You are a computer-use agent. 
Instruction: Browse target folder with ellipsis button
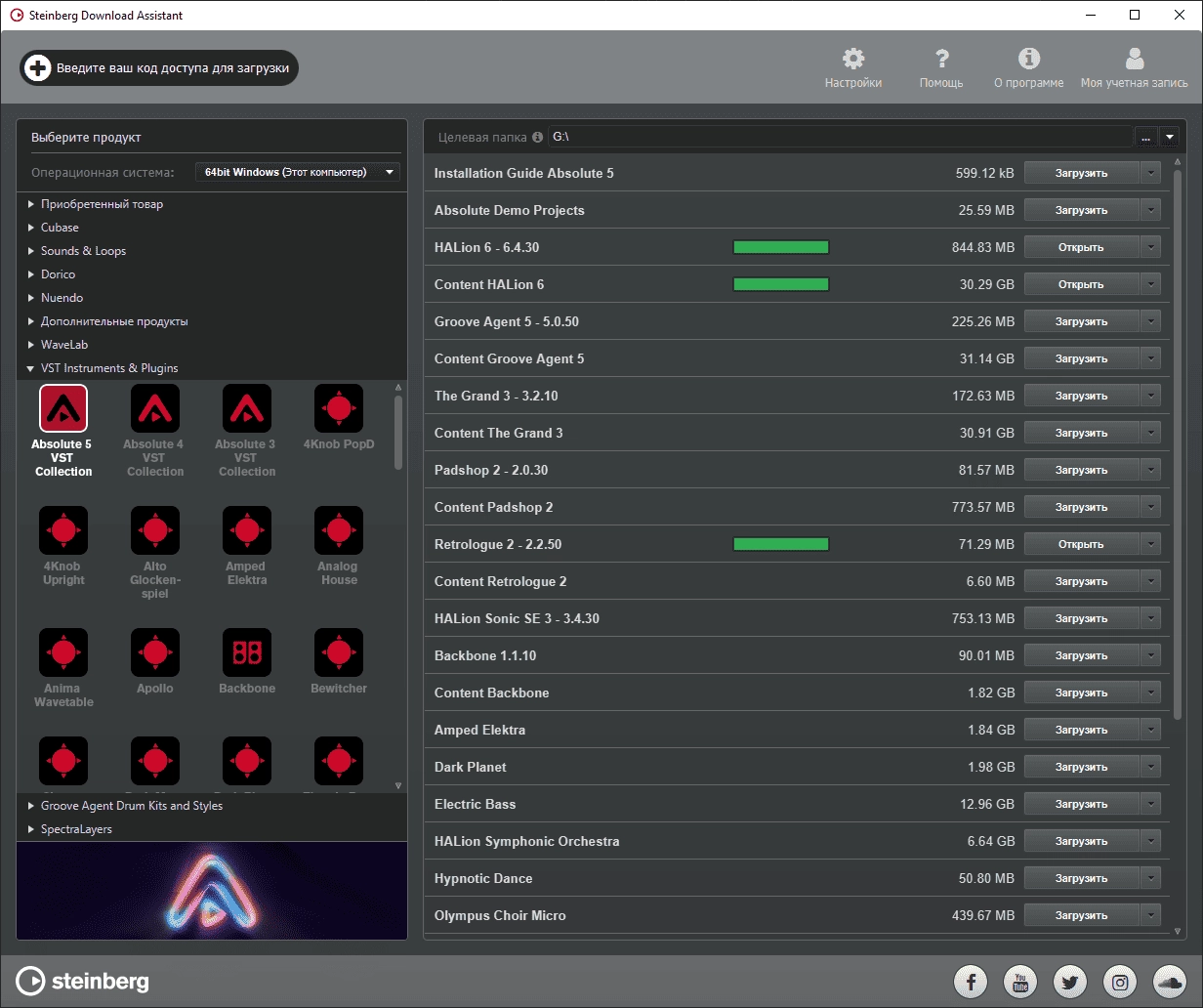[1146, 138]
